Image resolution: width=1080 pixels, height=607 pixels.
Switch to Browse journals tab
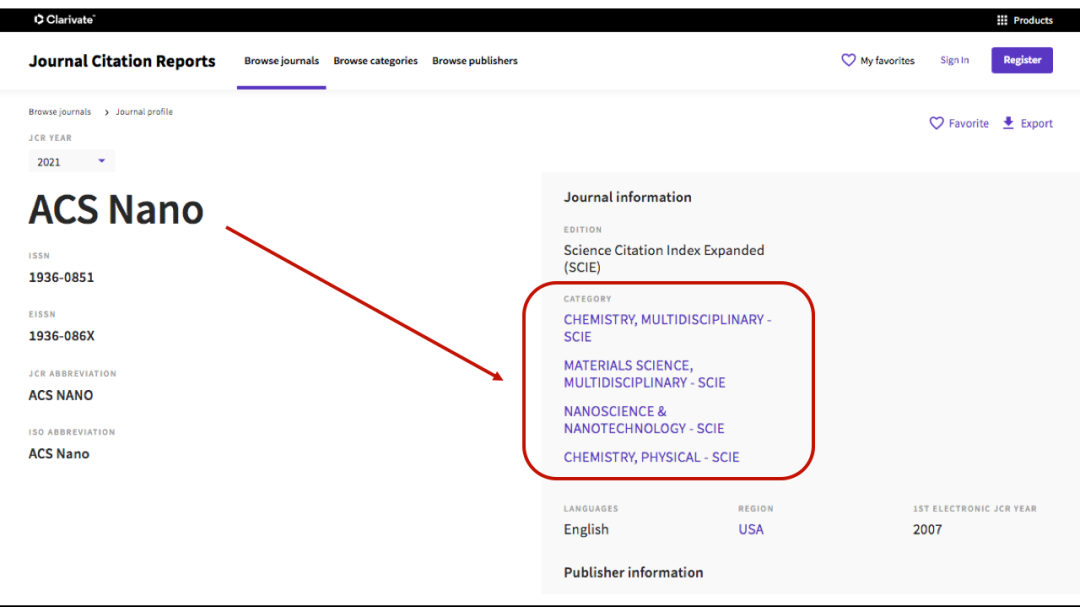pos(281,61)
